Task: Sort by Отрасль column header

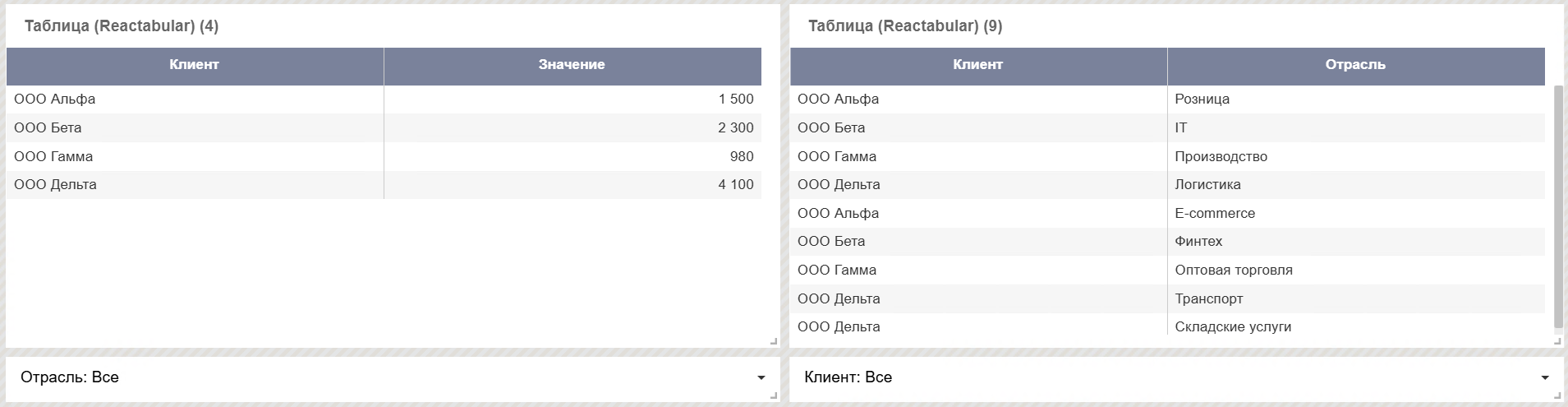Action: coord(1355,66)
